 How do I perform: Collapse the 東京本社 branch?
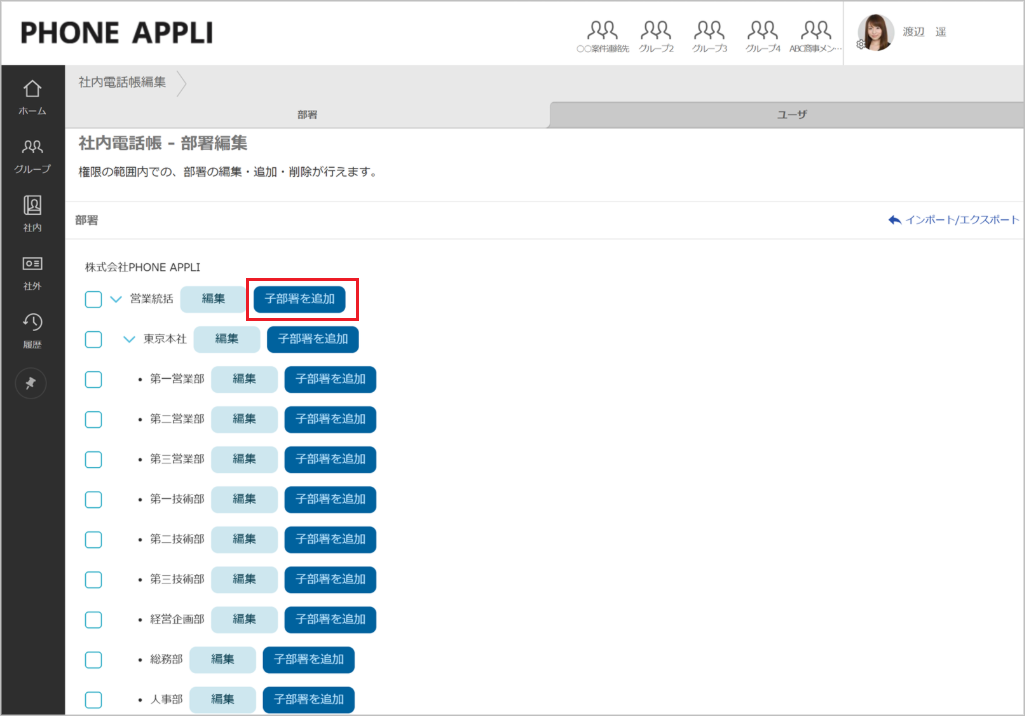[129, 339]
